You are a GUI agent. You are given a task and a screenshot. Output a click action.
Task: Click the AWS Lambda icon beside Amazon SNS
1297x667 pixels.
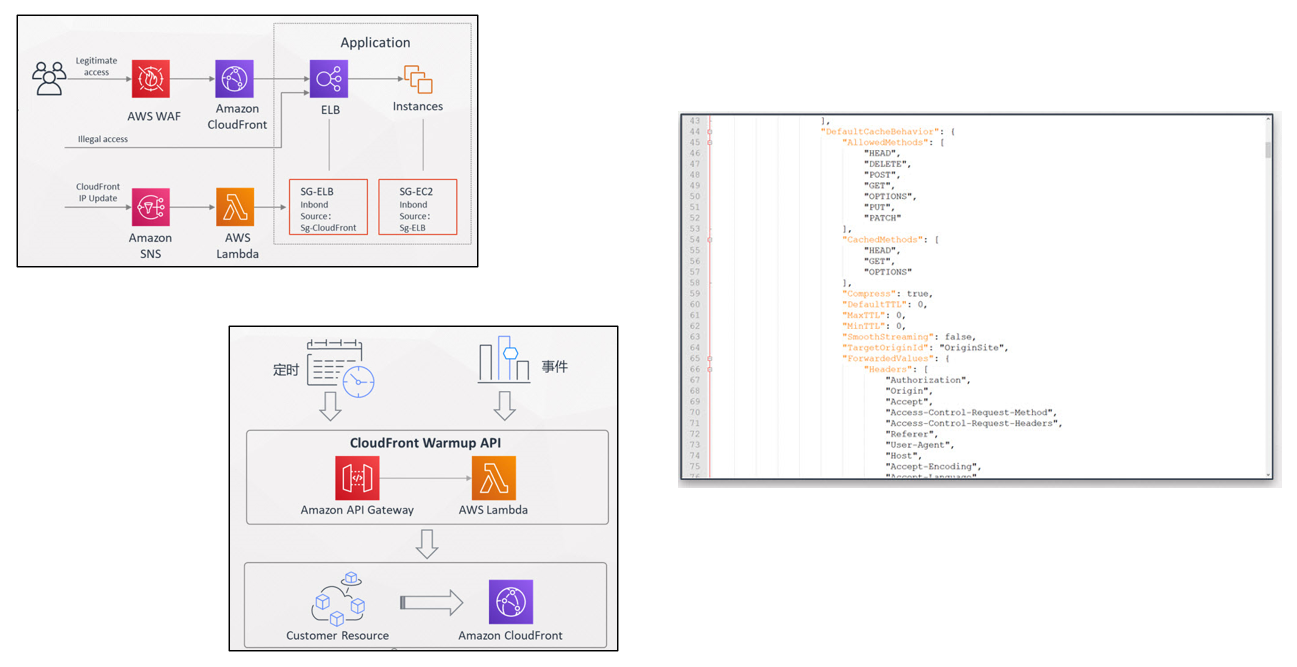(x=235, y=207)
